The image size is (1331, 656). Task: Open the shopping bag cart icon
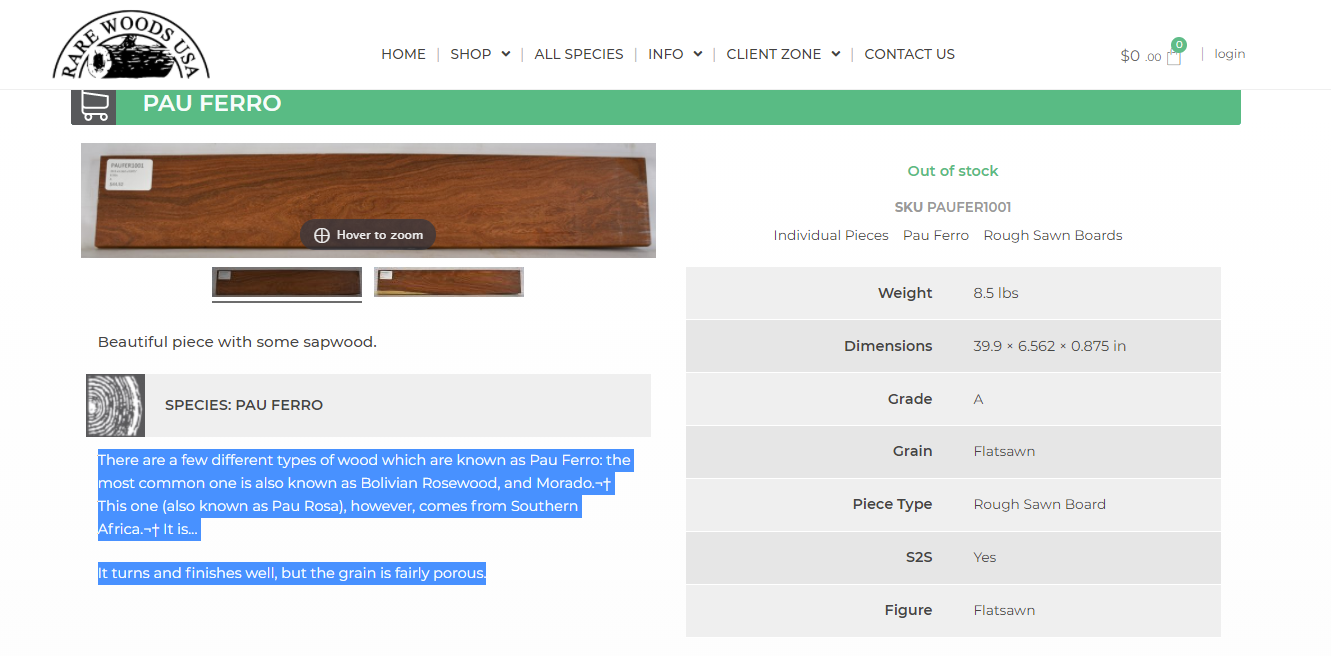pyautogui.click(x=1173, y=57)
